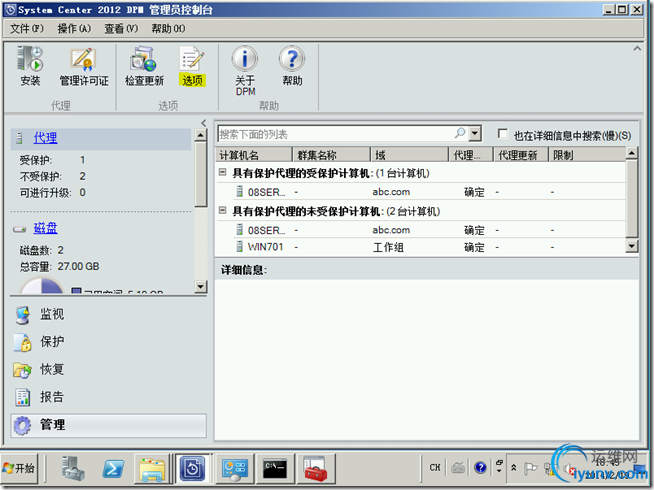Image resolution: width=654 pixels, height=490 pixels.
Task: Click the 代理 agents link
Action: [x=45, y=138]
